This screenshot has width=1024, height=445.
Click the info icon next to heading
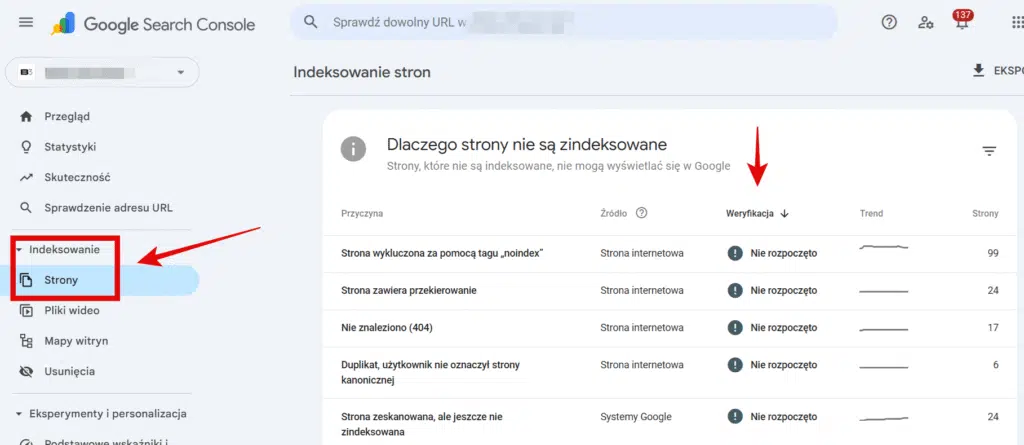353,148
